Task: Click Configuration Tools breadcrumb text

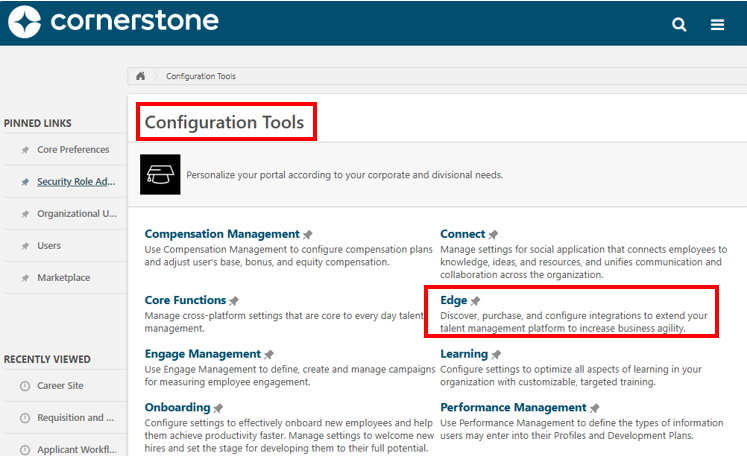Action: [201, 76]
